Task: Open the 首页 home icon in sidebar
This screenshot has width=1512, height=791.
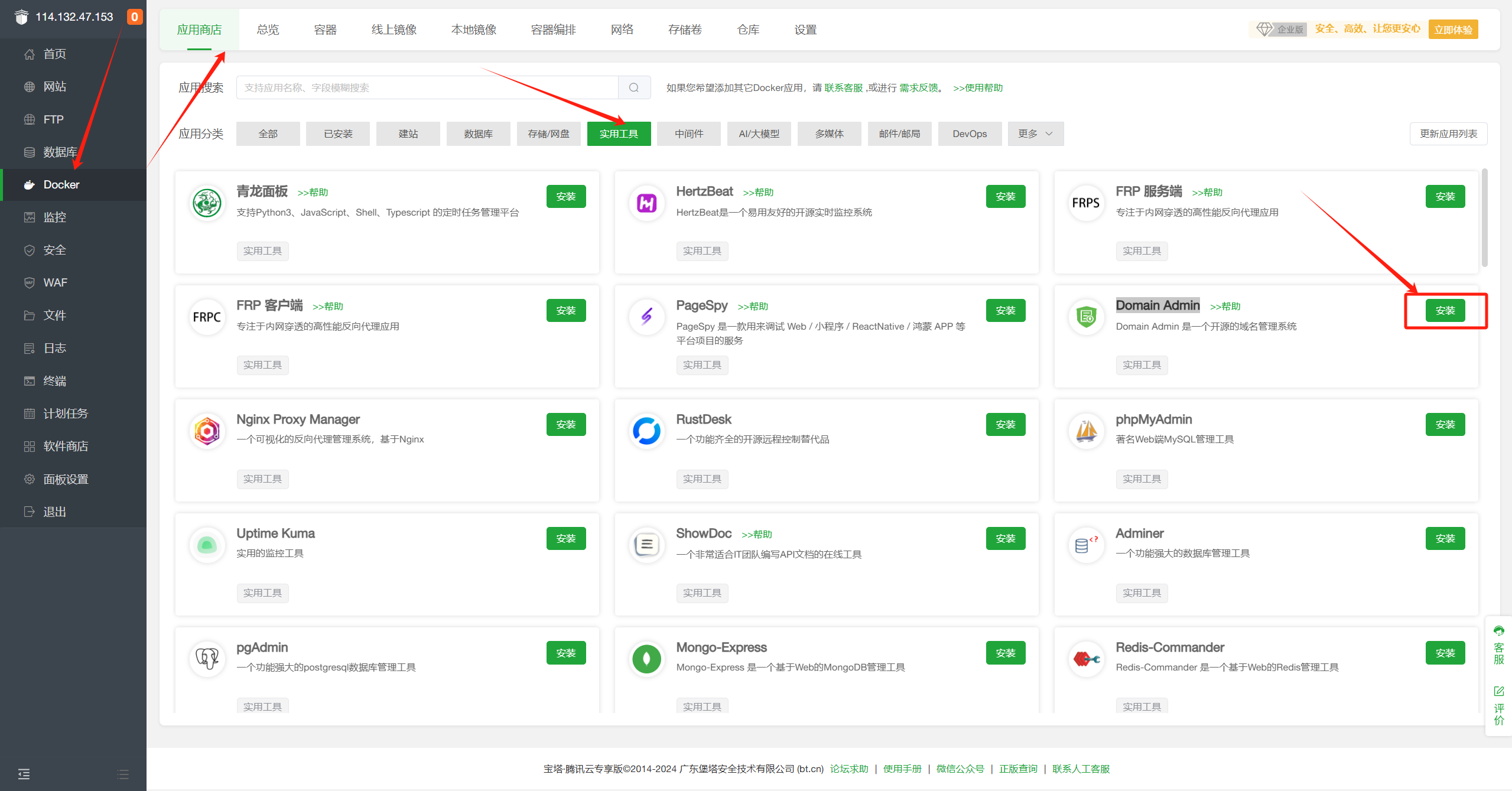Action: (x=30, y=54)
